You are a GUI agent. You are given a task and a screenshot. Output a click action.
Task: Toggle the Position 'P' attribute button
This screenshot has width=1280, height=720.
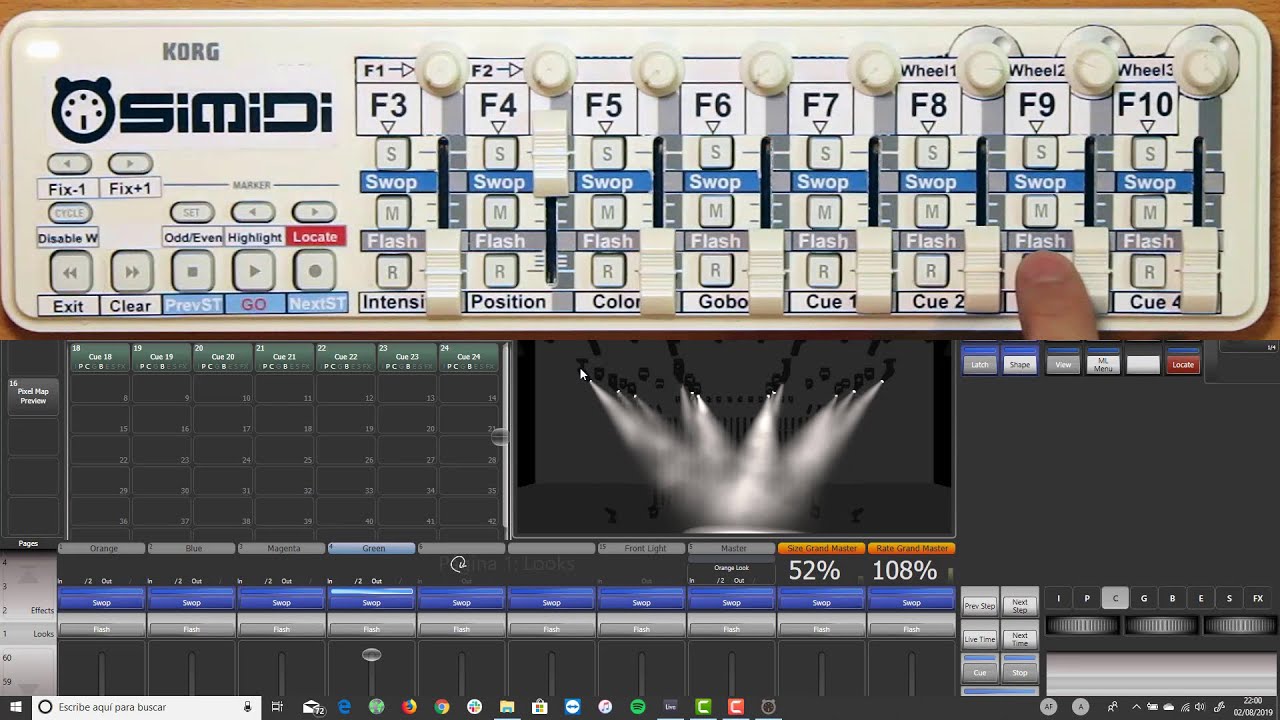tap(1087, 598)
